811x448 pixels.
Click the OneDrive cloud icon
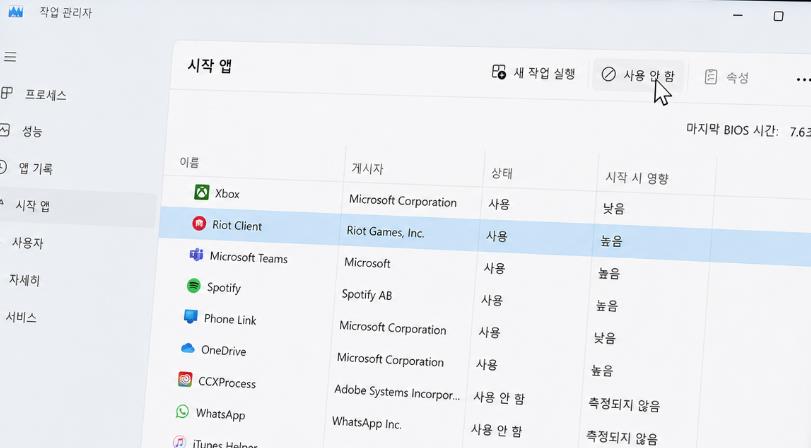tap(187, 348)
